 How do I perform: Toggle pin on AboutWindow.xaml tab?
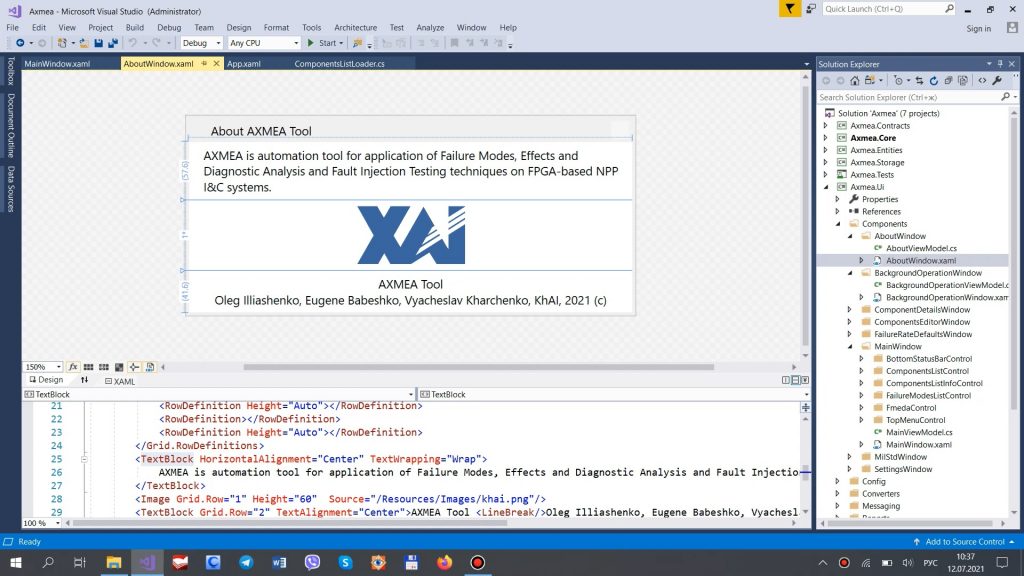click(x=204, y=63)
